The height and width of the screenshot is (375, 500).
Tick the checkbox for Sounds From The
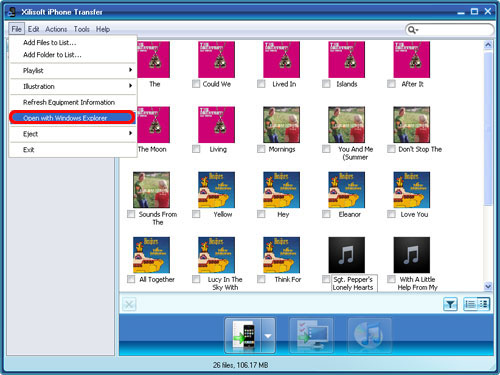(x=131, y=214)
